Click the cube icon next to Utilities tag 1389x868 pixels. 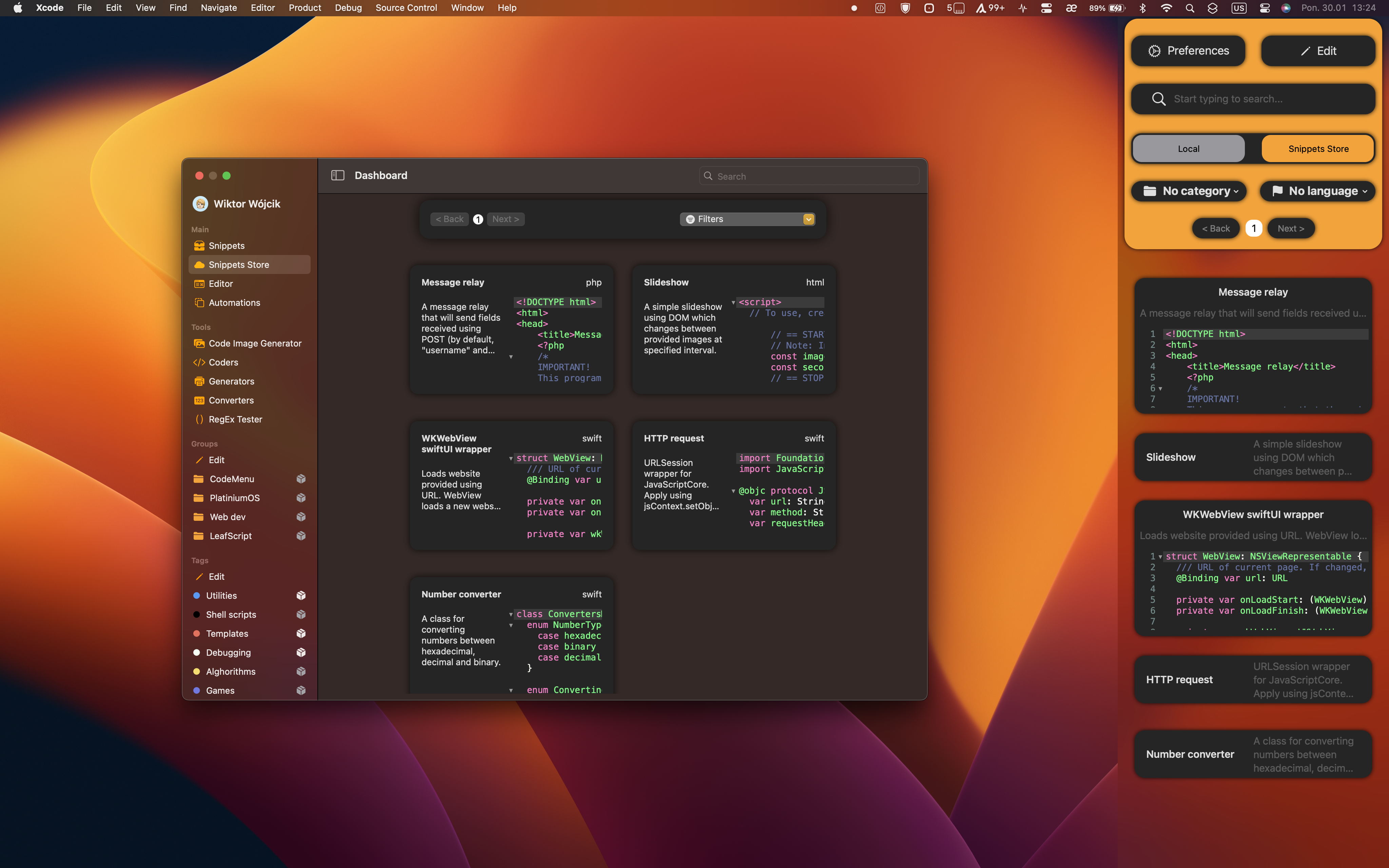tap(301, 595)
